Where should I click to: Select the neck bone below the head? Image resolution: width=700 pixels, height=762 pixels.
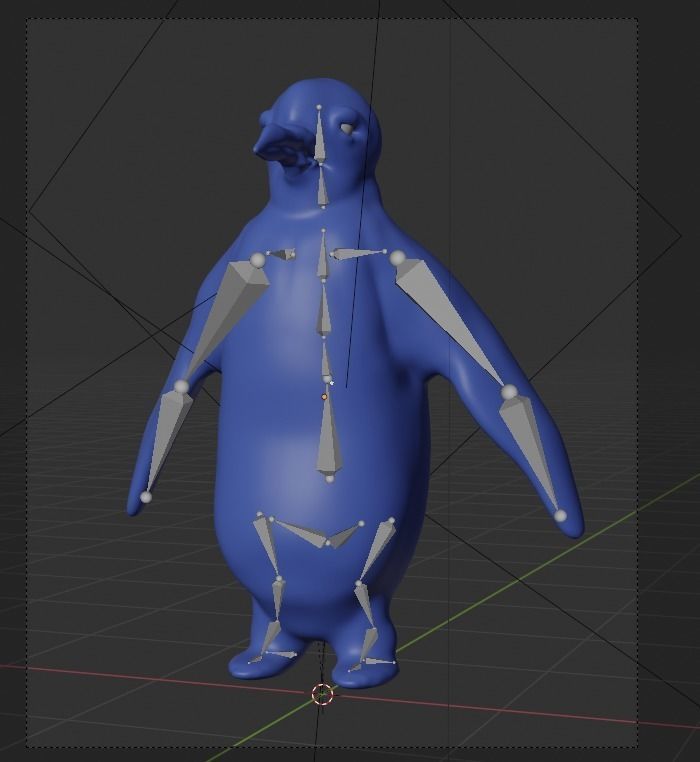click(322, 189)
